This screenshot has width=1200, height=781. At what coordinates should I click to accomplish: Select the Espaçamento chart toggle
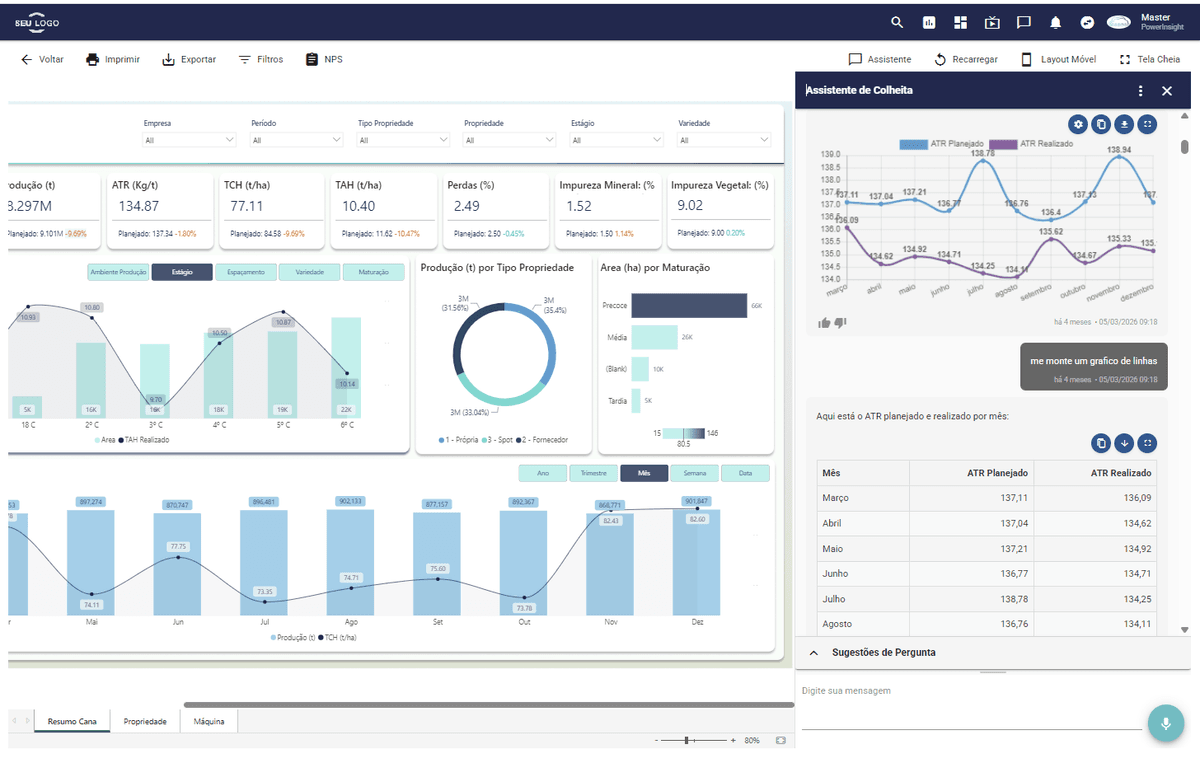[246, 272]
